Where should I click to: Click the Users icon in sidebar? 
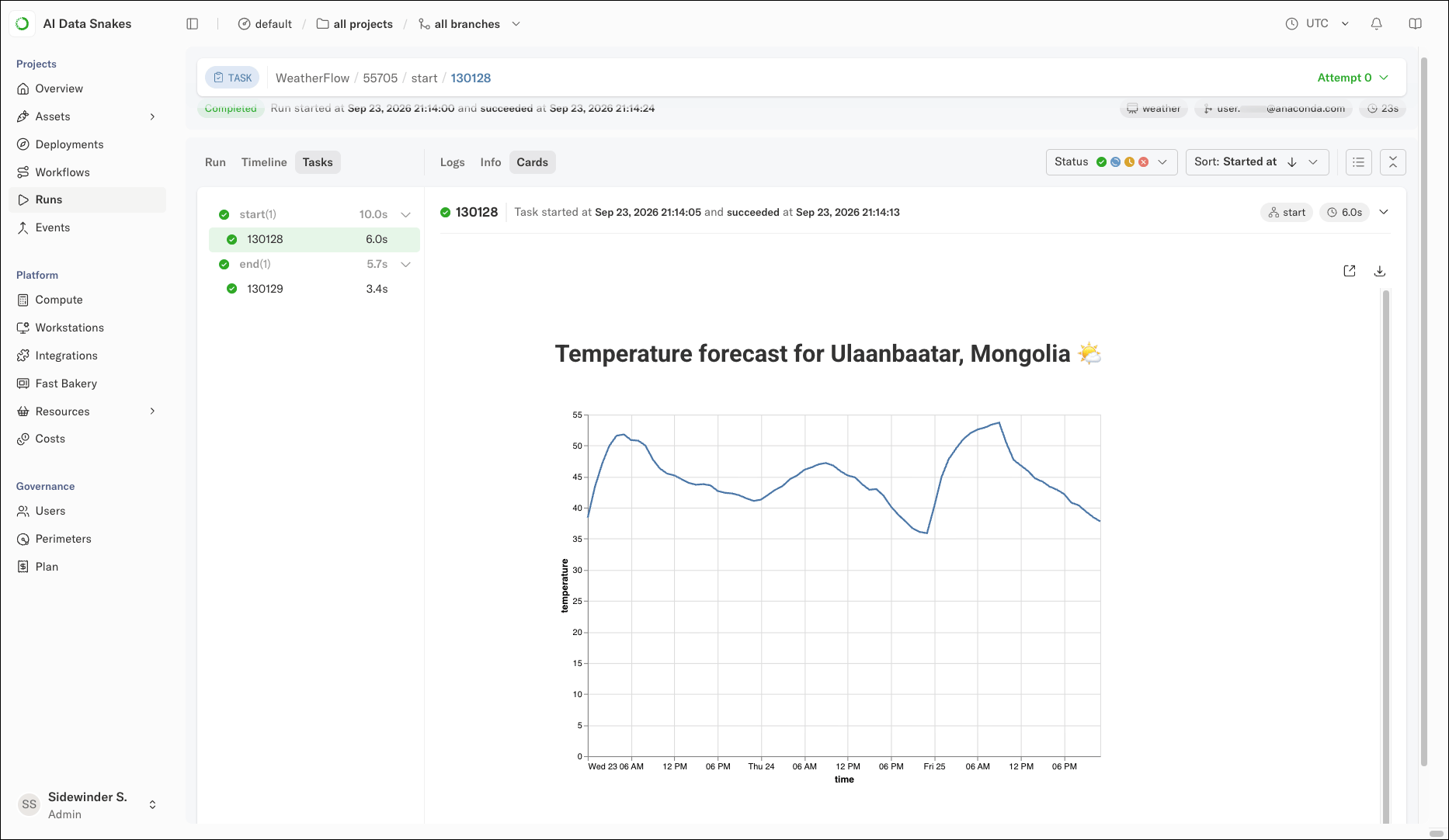[x=23, y=511]
